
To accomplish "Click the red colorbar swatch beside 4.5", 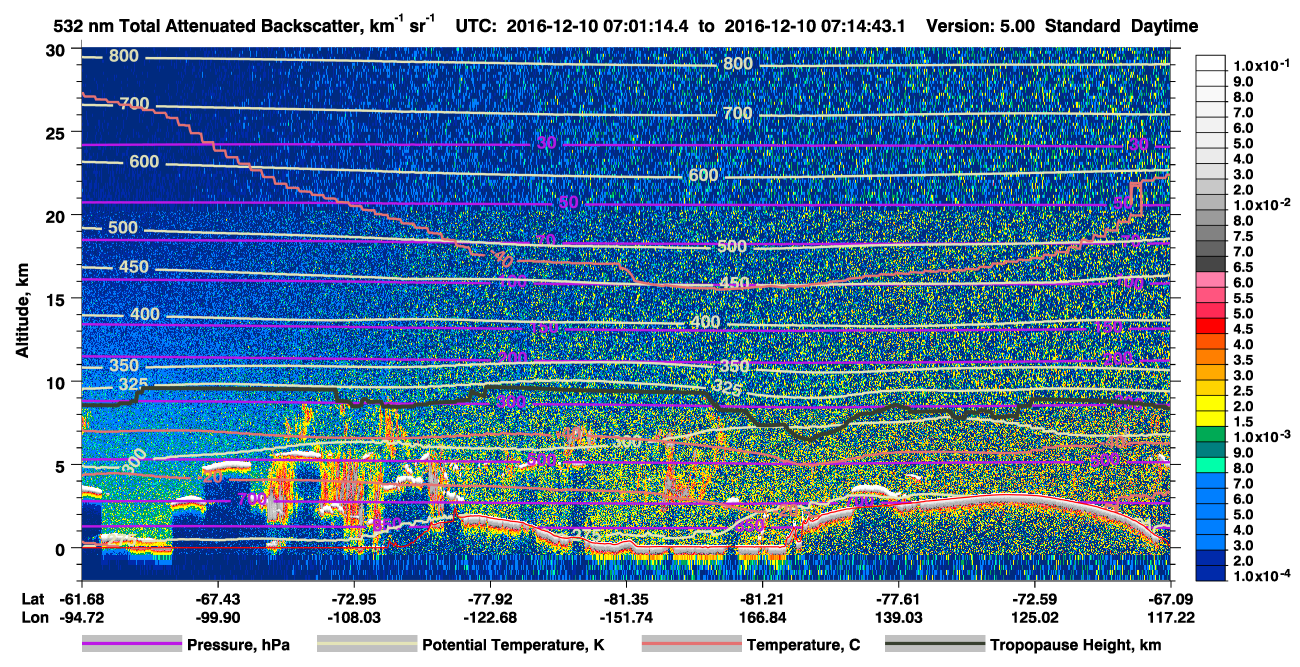I will (x=1212, y=328).
